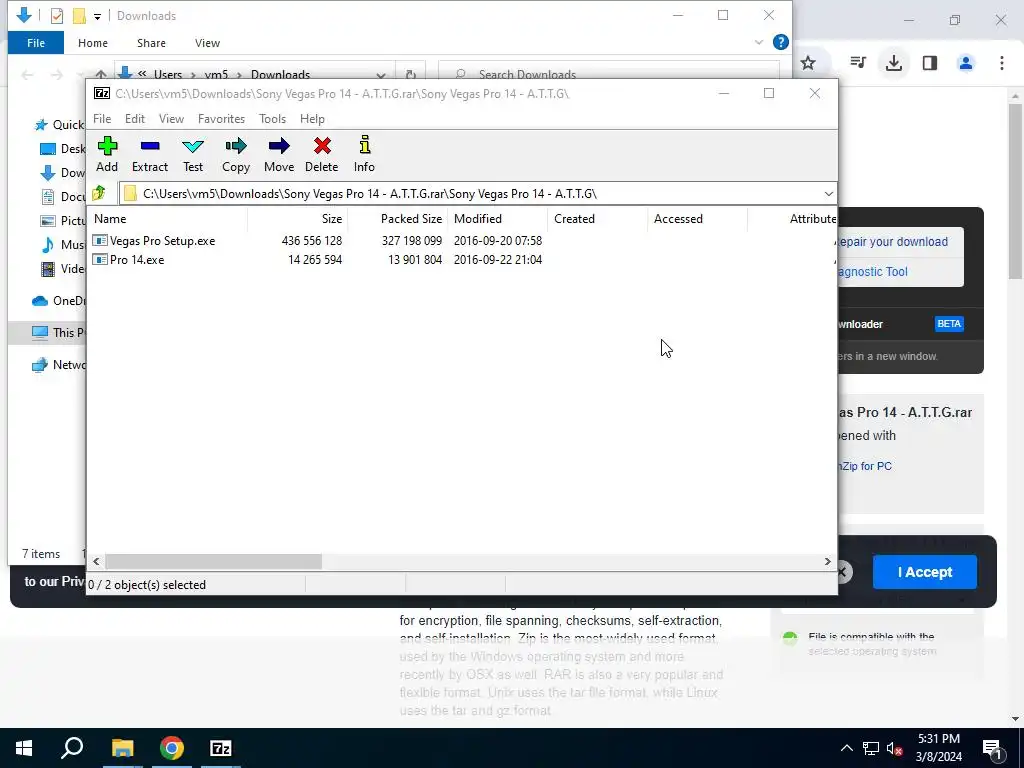Click the Info toolbar icon

364,154
